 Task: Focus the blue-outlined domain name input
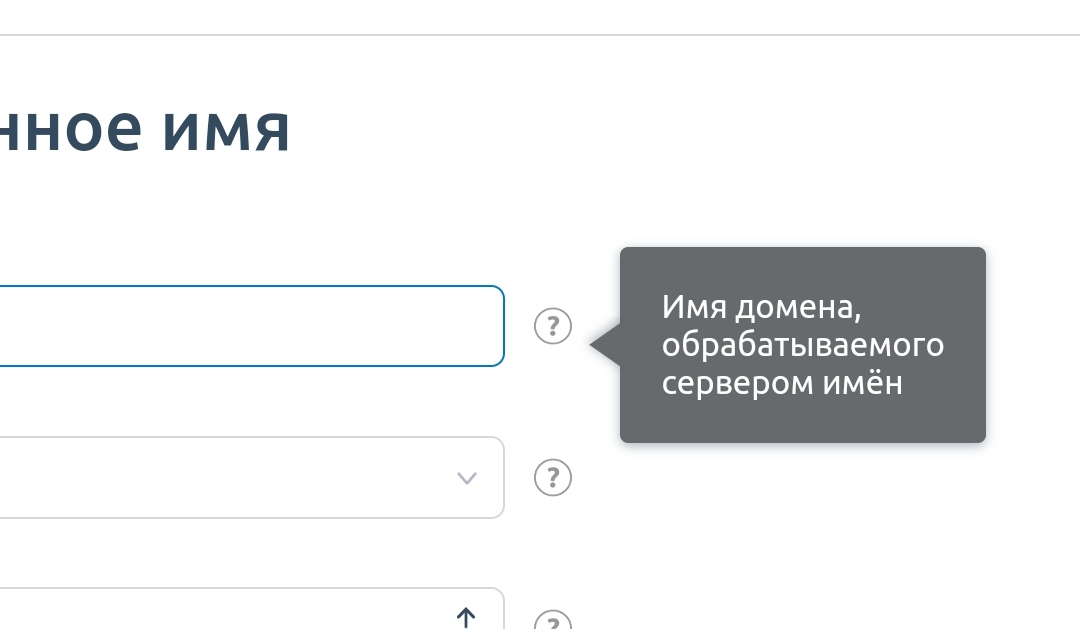pos(250,326)
